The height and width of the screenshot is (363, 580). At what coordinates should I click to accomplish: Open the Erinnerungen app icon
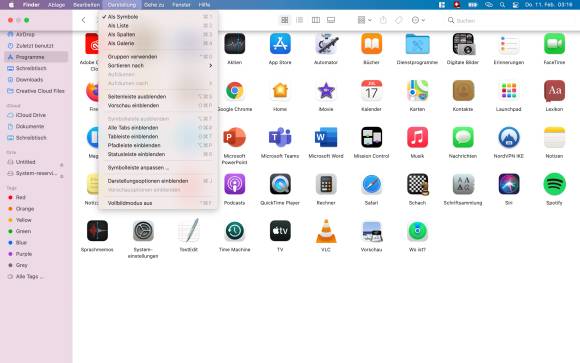pos(509,44)
